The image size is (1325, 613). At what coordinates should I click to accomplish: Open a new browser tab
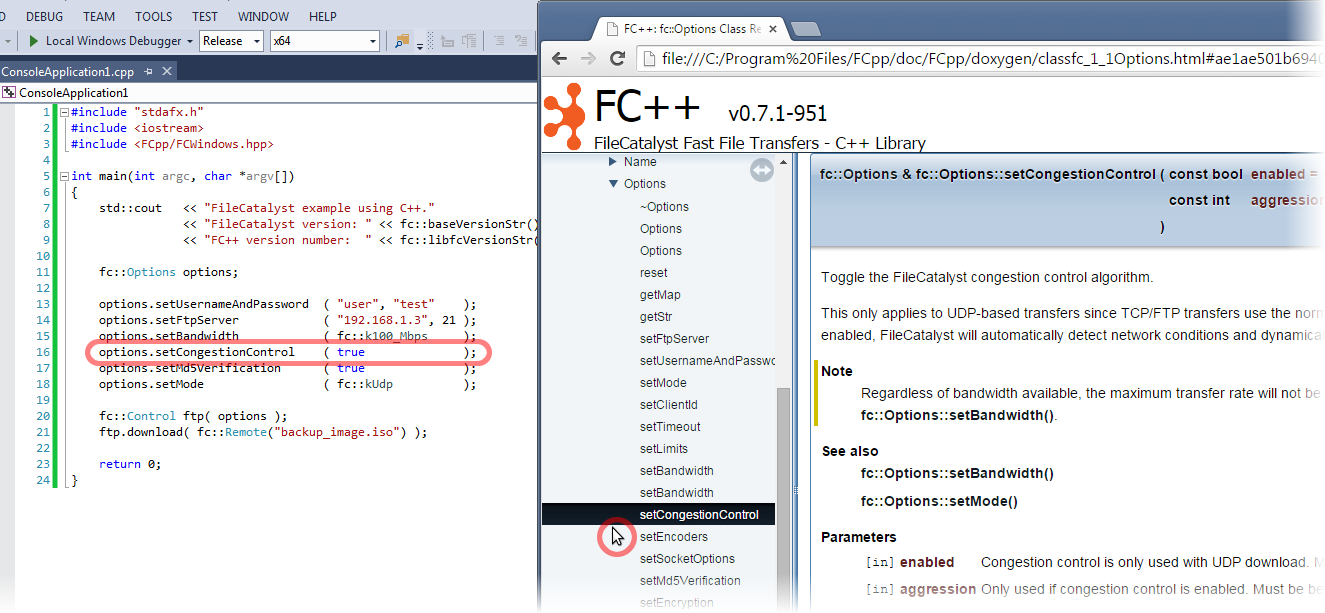coord(806,28)
